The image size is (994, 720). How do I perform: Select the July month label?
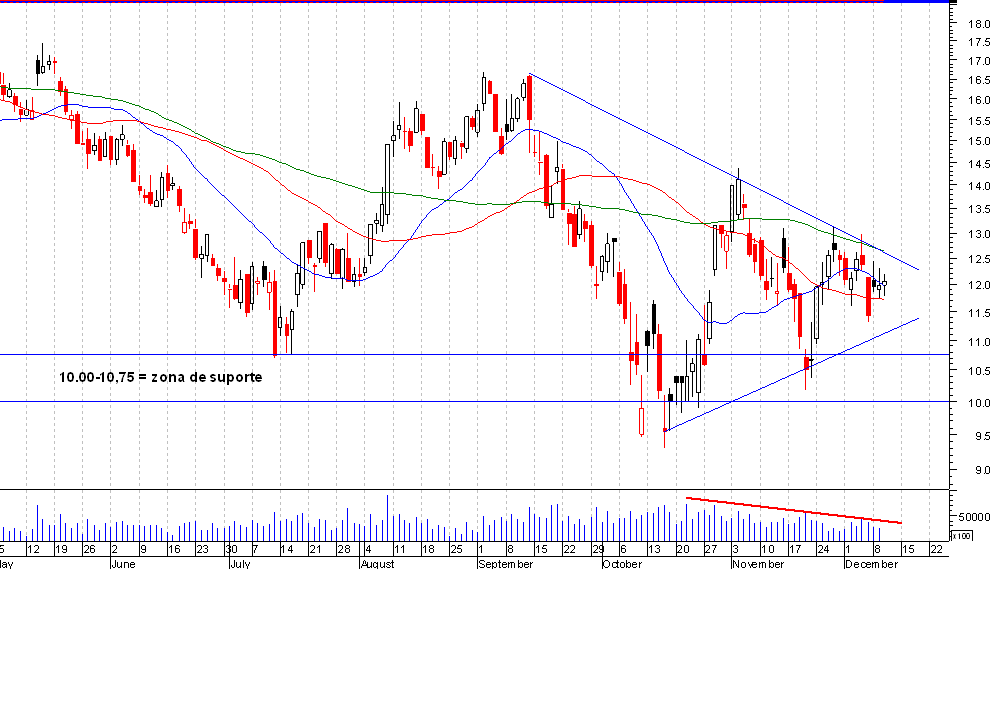pos(240,564)
